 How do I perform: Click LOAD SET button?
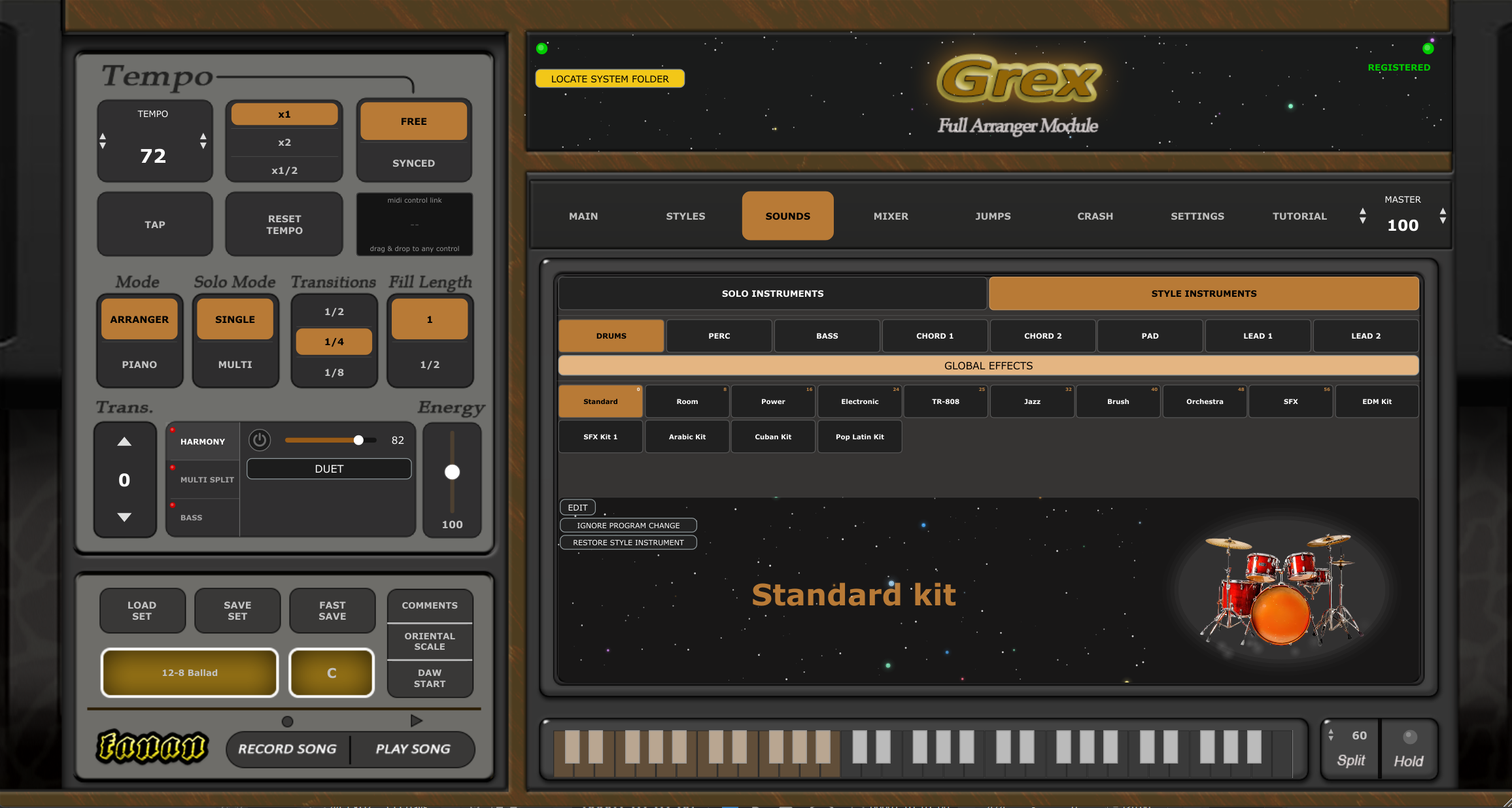click(x=142, y=611)
